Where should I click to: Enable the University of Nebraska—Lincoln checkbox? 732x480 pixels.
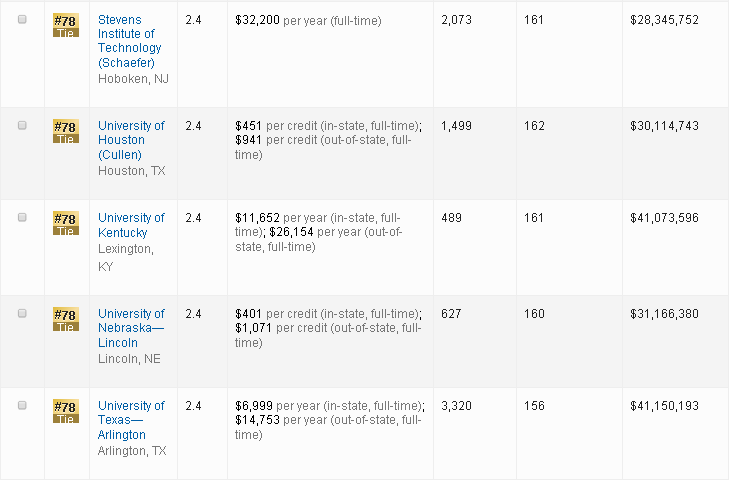[23, 314]
